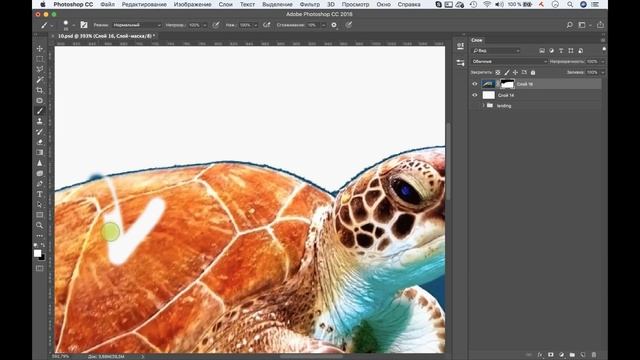Image resolution: width=640 pixels, height=360 pixels.
Task: Open the brush preset picker dropdown
Action: [x=73, y=25]
